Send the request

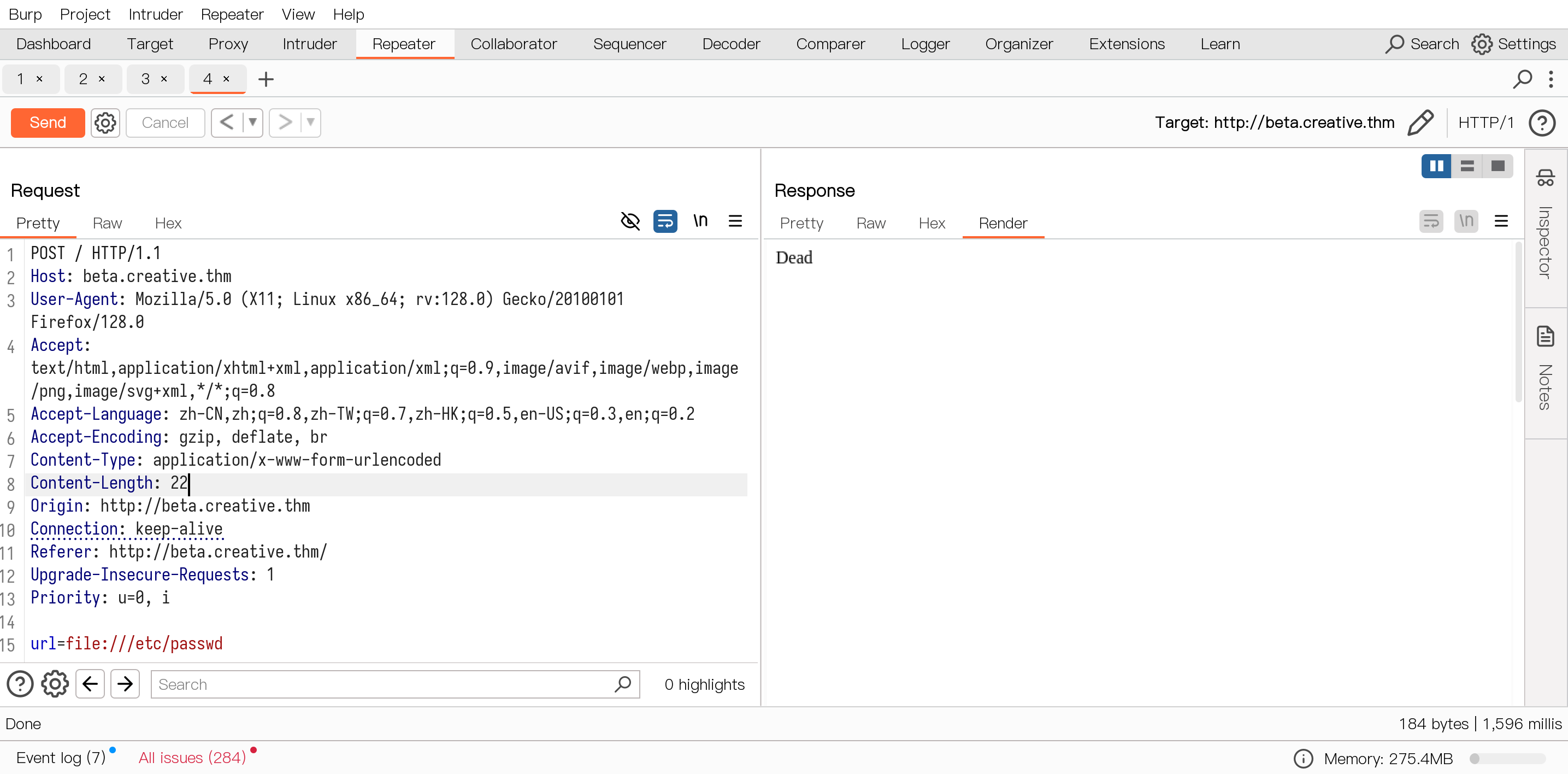(x=48, y=123)
